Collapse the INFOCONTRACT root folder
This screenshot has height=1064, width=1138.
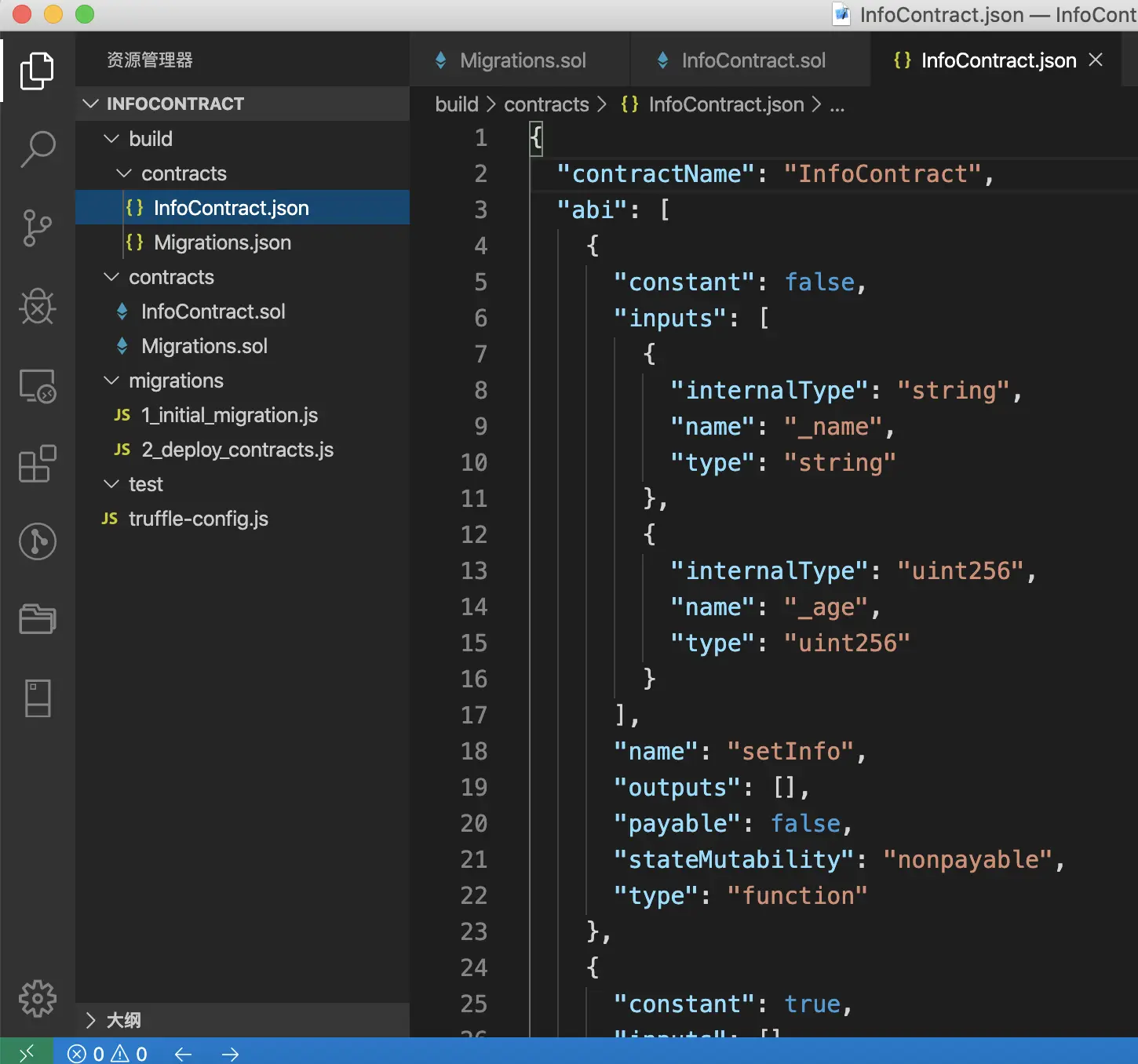175,104
